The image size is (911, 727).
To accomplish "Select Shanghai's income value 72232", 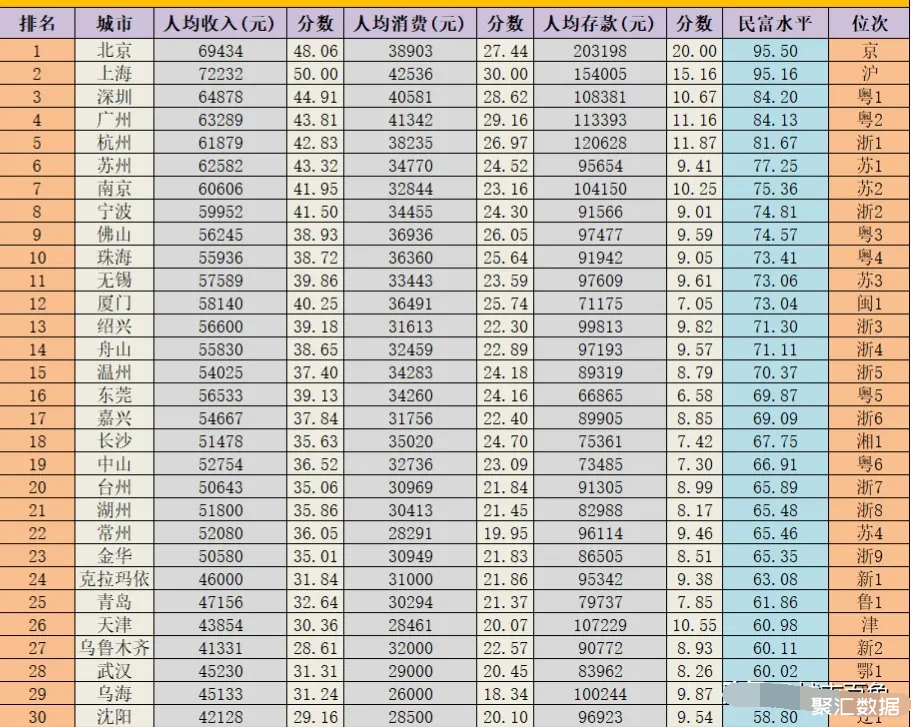I will 220,74.
